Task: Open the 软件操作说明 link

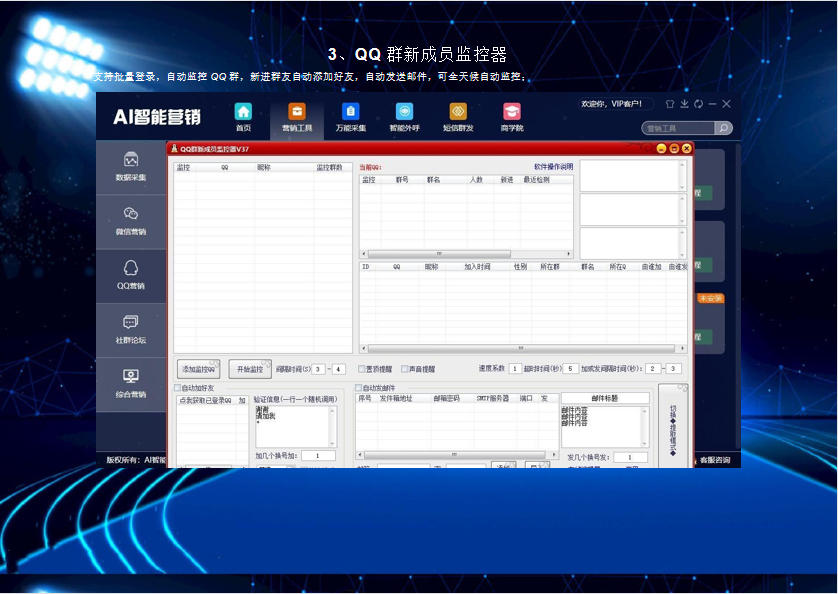Action: [553, 167]
